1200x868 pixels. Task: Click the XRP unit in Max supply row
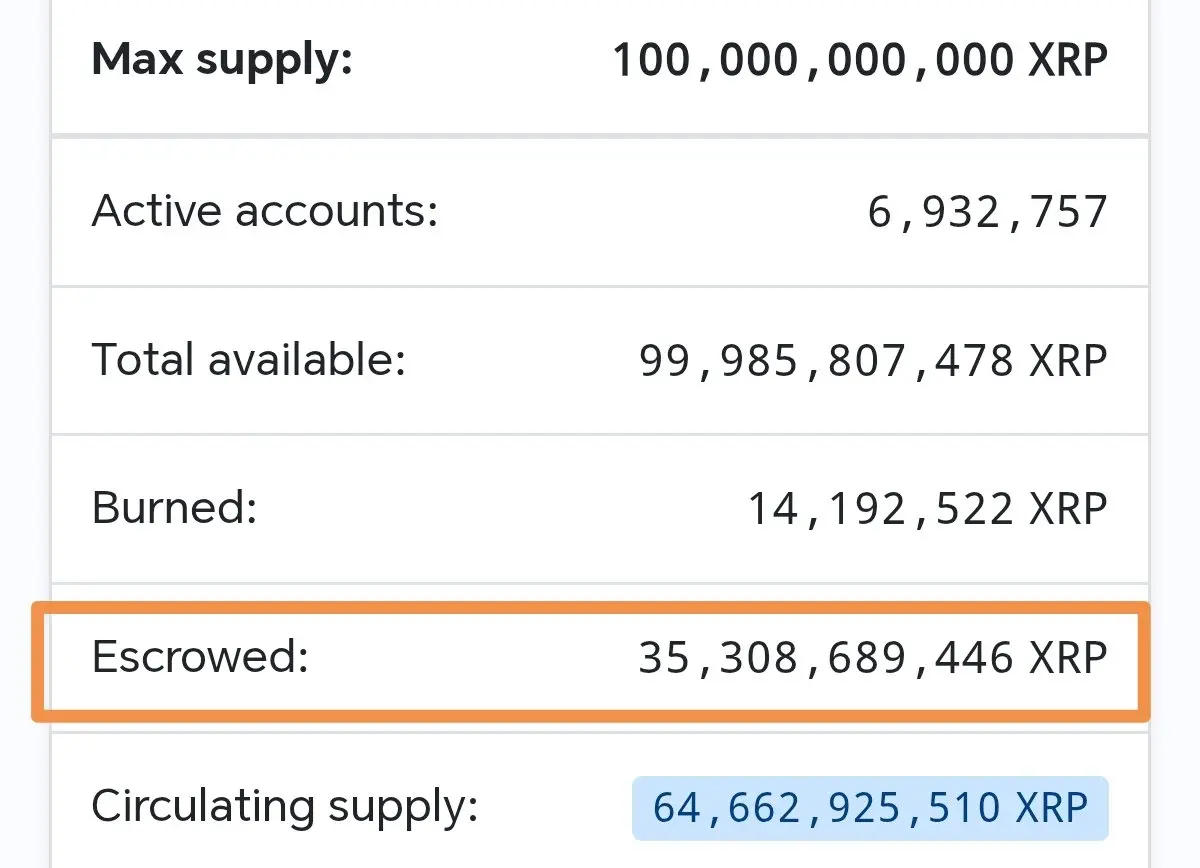[1068, 61]
